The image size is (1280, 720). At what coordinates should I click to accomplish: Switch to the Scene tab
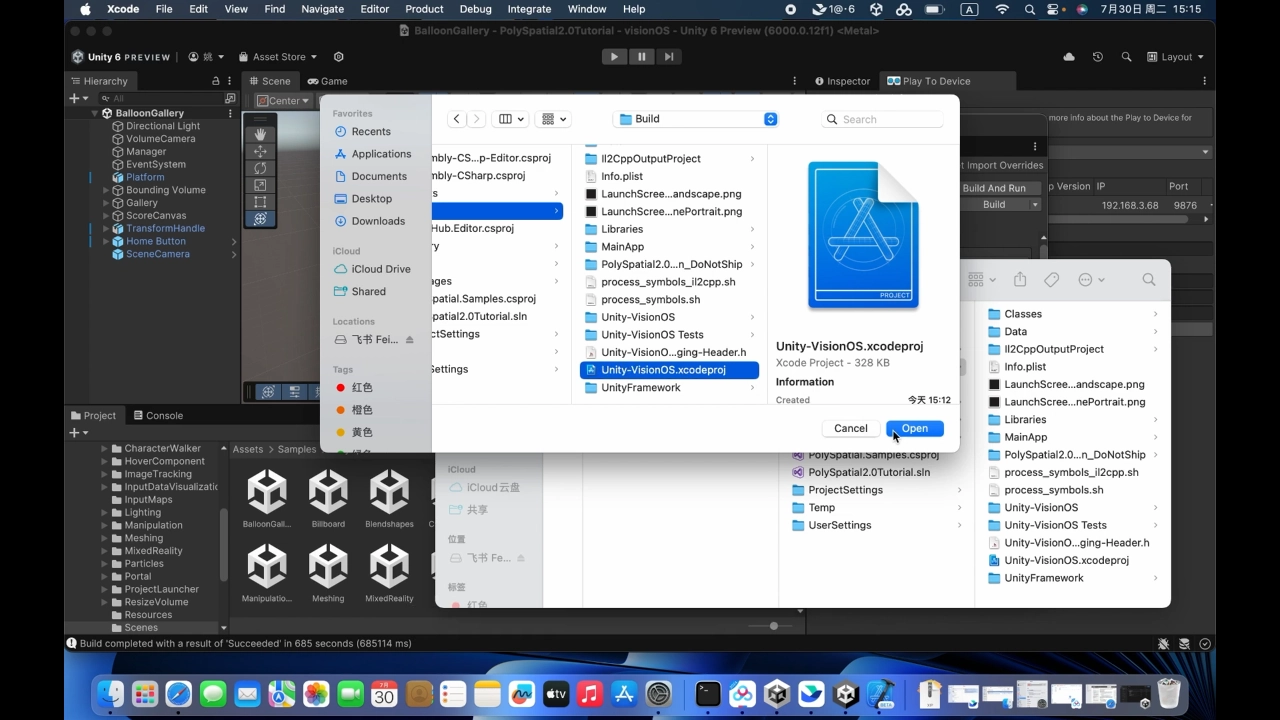[x=269, y=81]
